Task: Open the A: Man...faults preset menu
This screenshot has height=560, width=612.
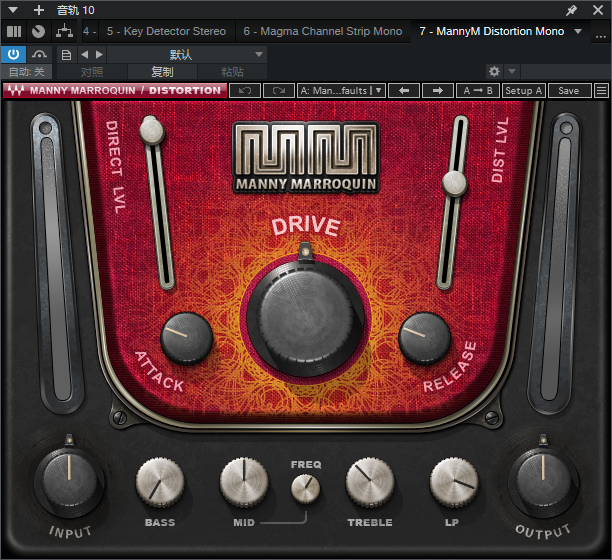Action: (x=341, y=91)
